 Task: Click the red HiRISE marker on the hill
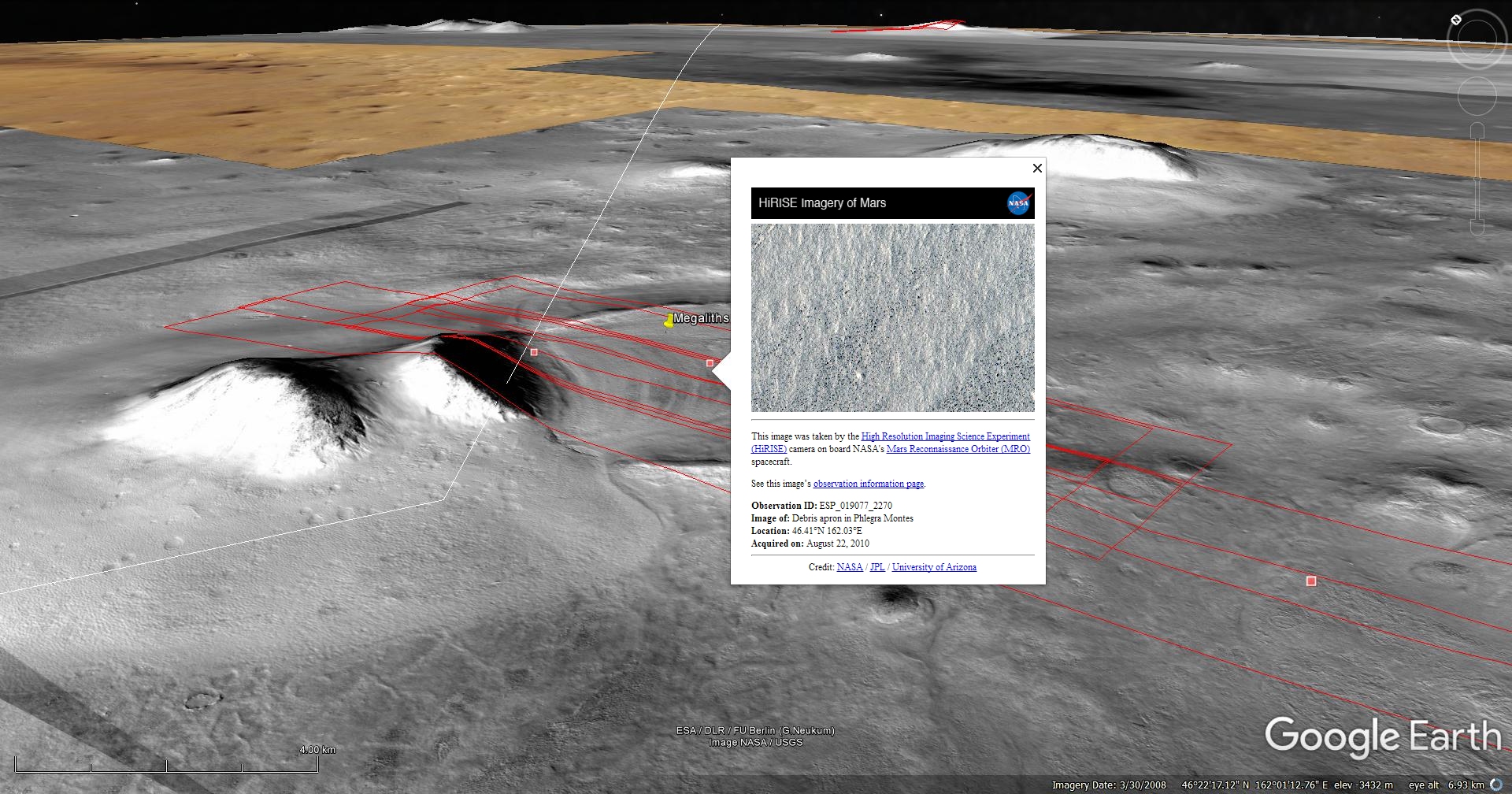point(534,352)
